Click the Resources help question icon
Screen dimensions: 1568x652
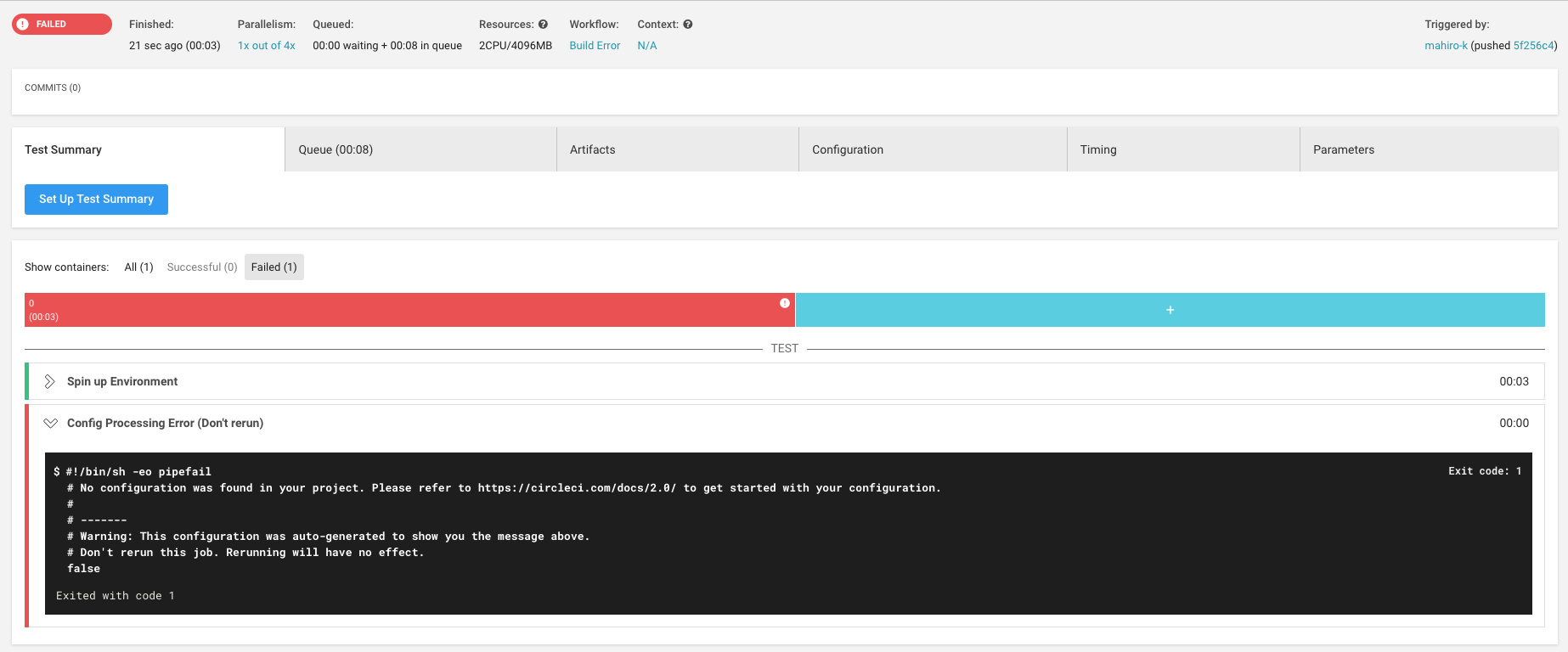543,25
